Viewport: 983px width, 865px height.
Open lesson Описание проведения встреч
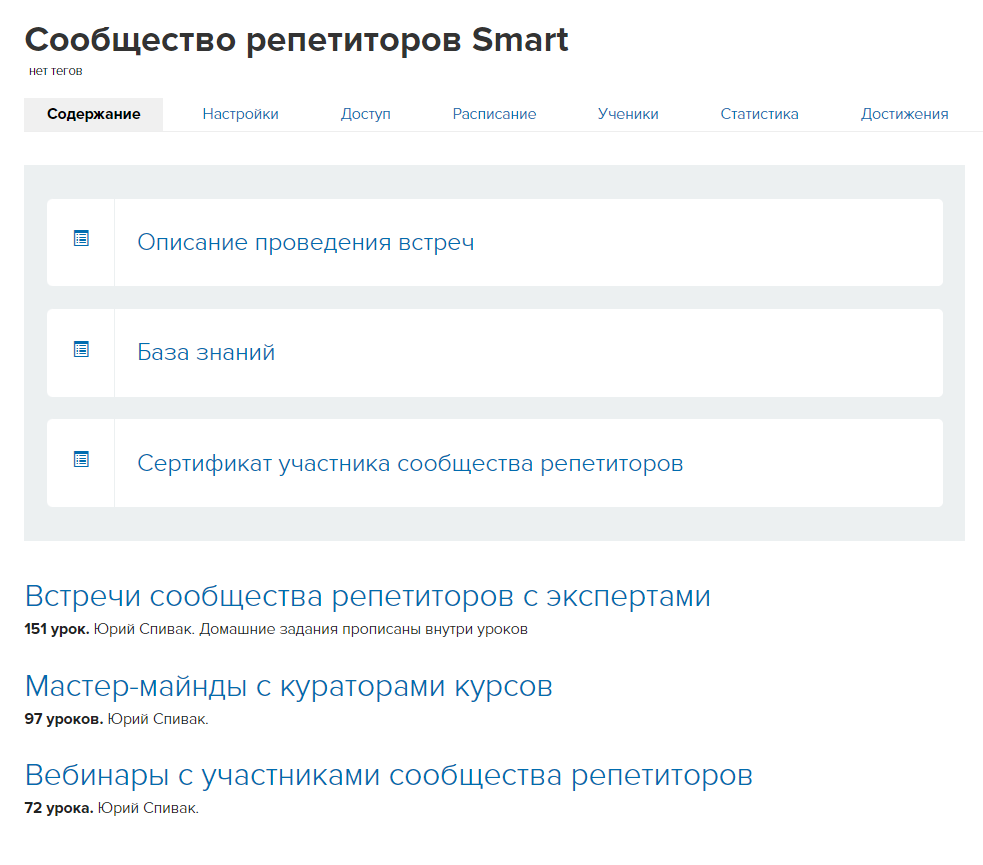pyautogui.click(x=305, y=242)
